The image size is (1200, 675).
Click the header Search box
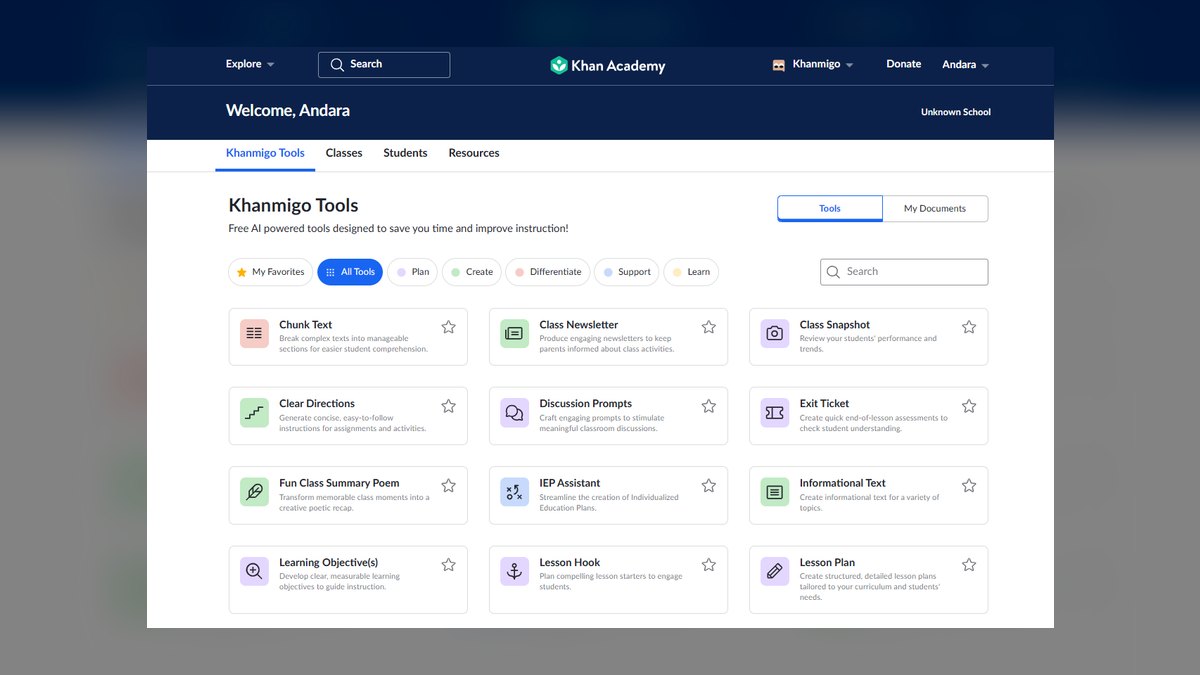click(384, 64)
